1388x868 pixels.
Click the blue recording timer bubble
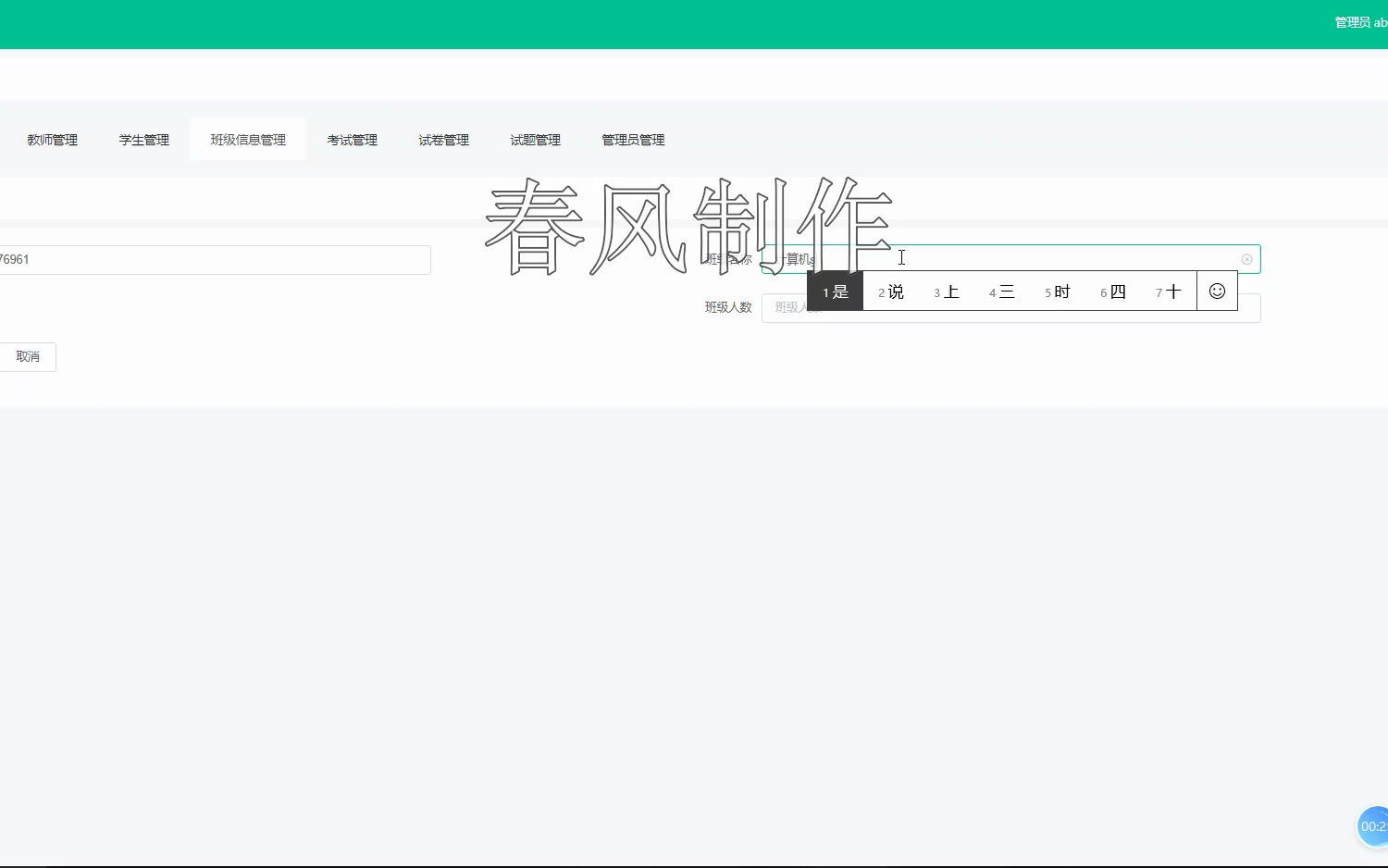[1373, 826]
